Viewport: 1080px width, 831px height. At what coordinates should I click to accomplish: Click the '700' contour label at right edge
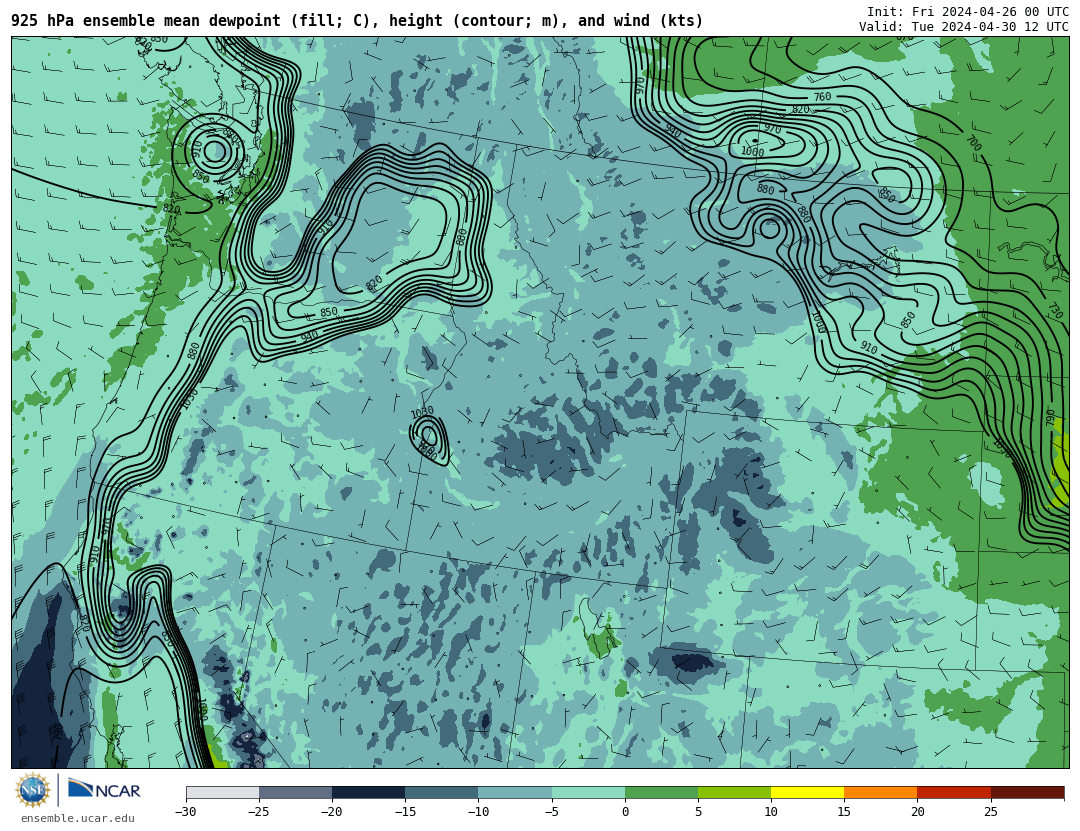coord(973,143)
